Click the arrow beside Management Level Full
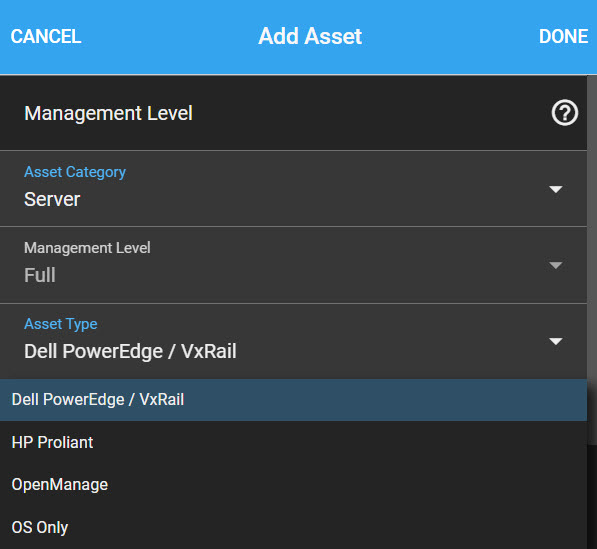 556,265
